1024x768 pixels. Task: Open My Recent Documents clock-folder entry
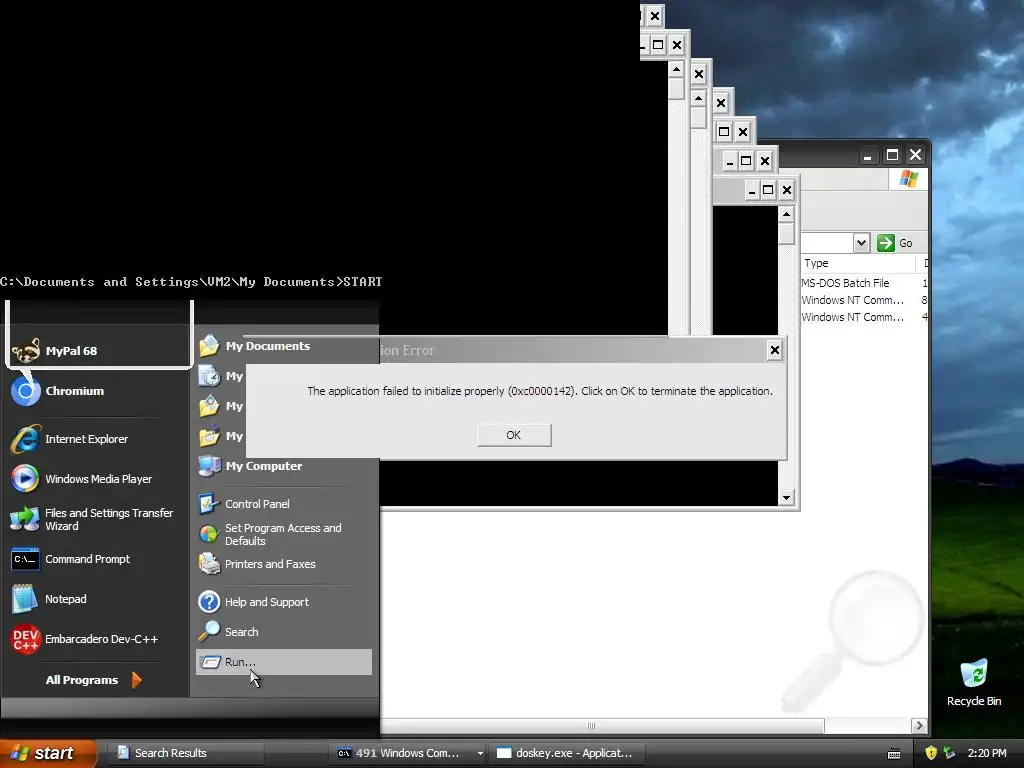coord(220,376)
